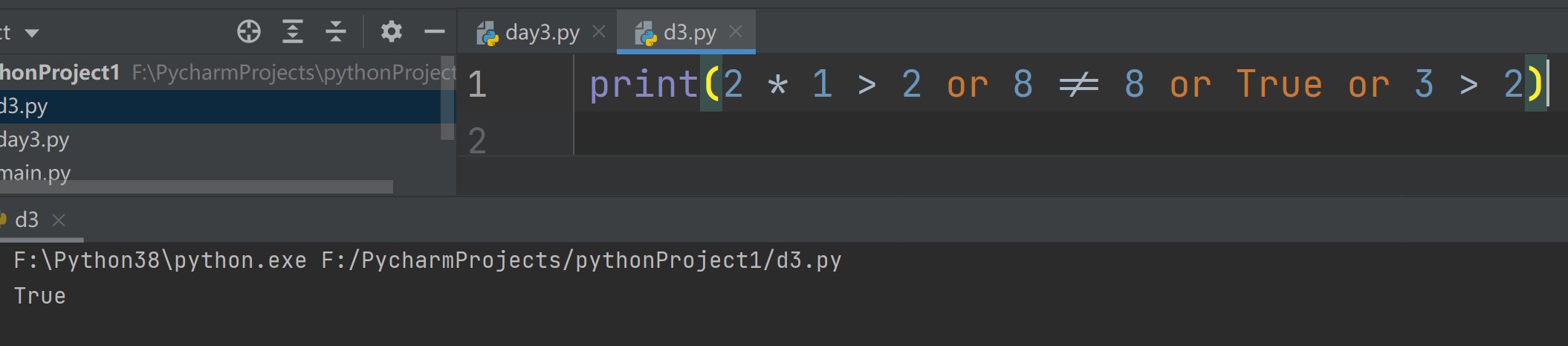Select the pythonProject1 root folder
1568x346 pixels.
[x=59, y=73]
